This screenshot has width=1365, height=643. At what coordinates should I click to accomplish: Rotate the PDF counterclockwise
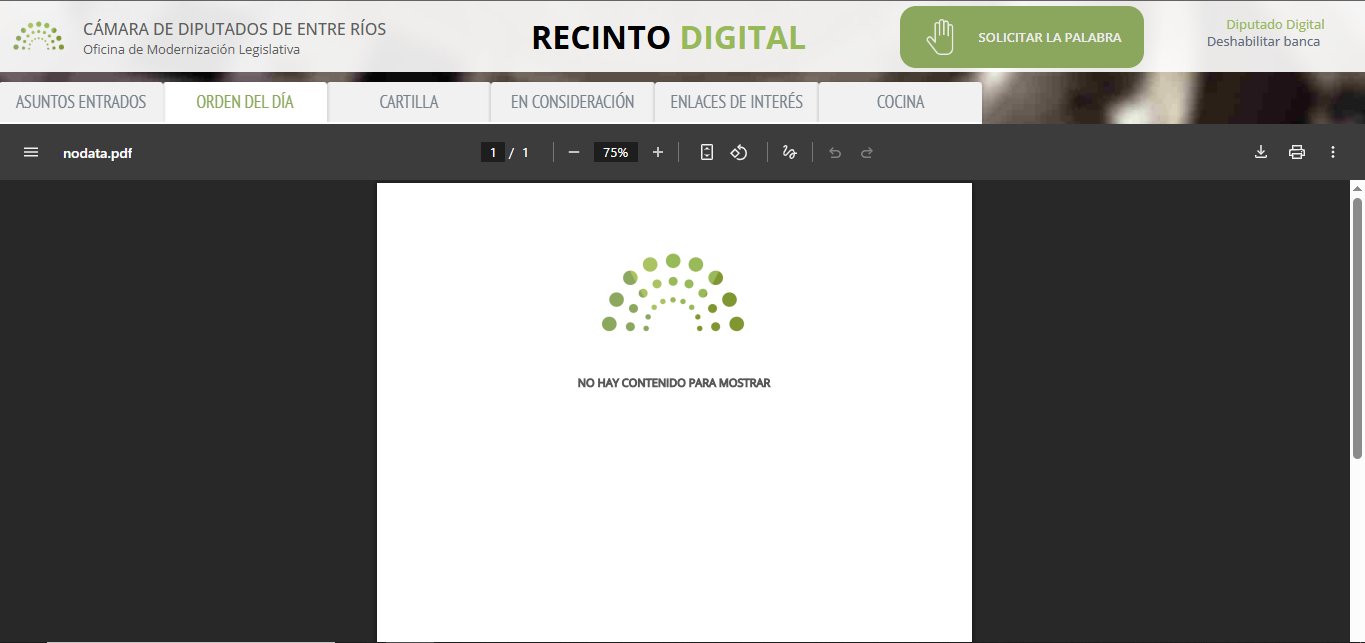click(739, 152)
